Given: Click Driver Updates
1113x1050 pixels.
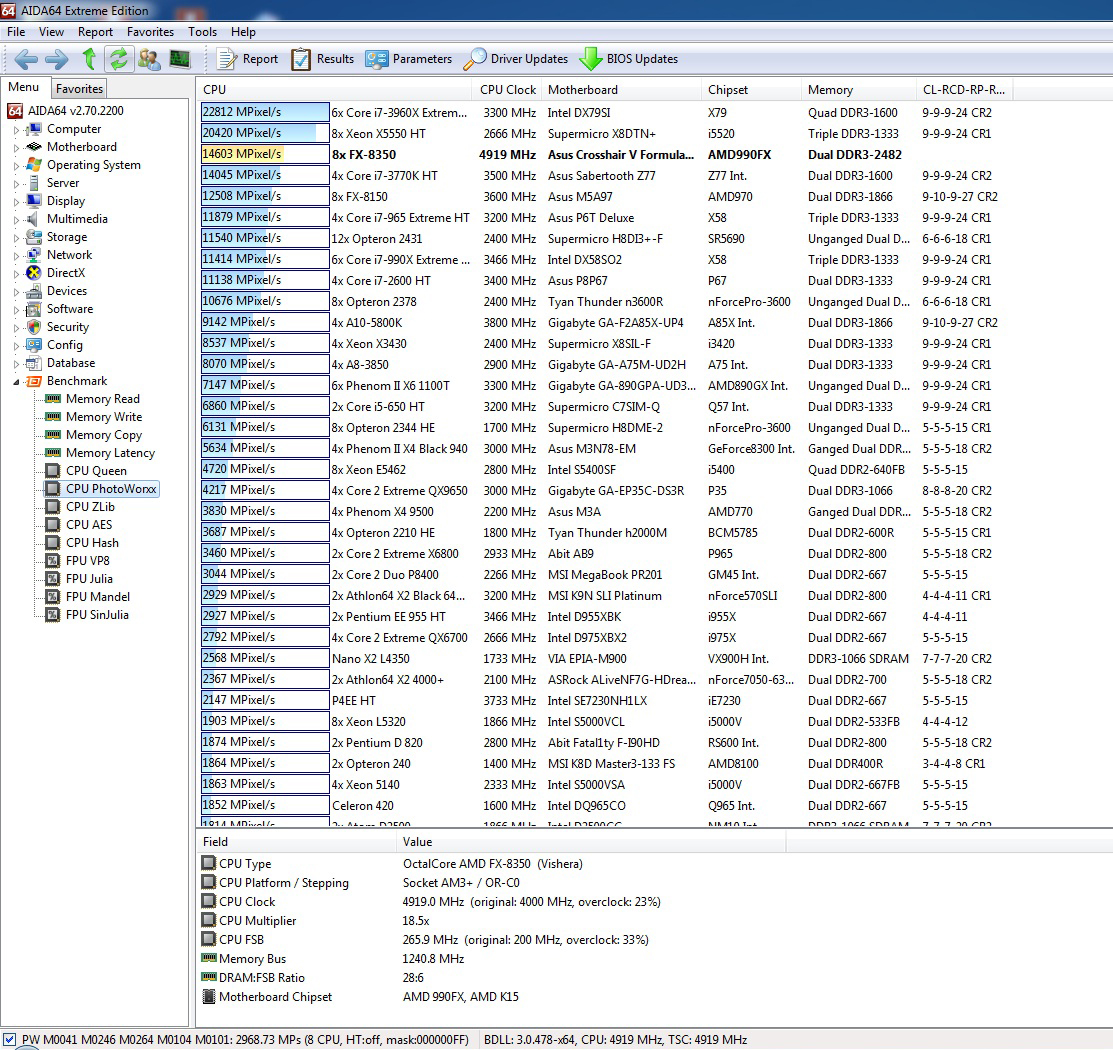Looking at the screenshot, I should pyautogui.click(x=516, y=59).
